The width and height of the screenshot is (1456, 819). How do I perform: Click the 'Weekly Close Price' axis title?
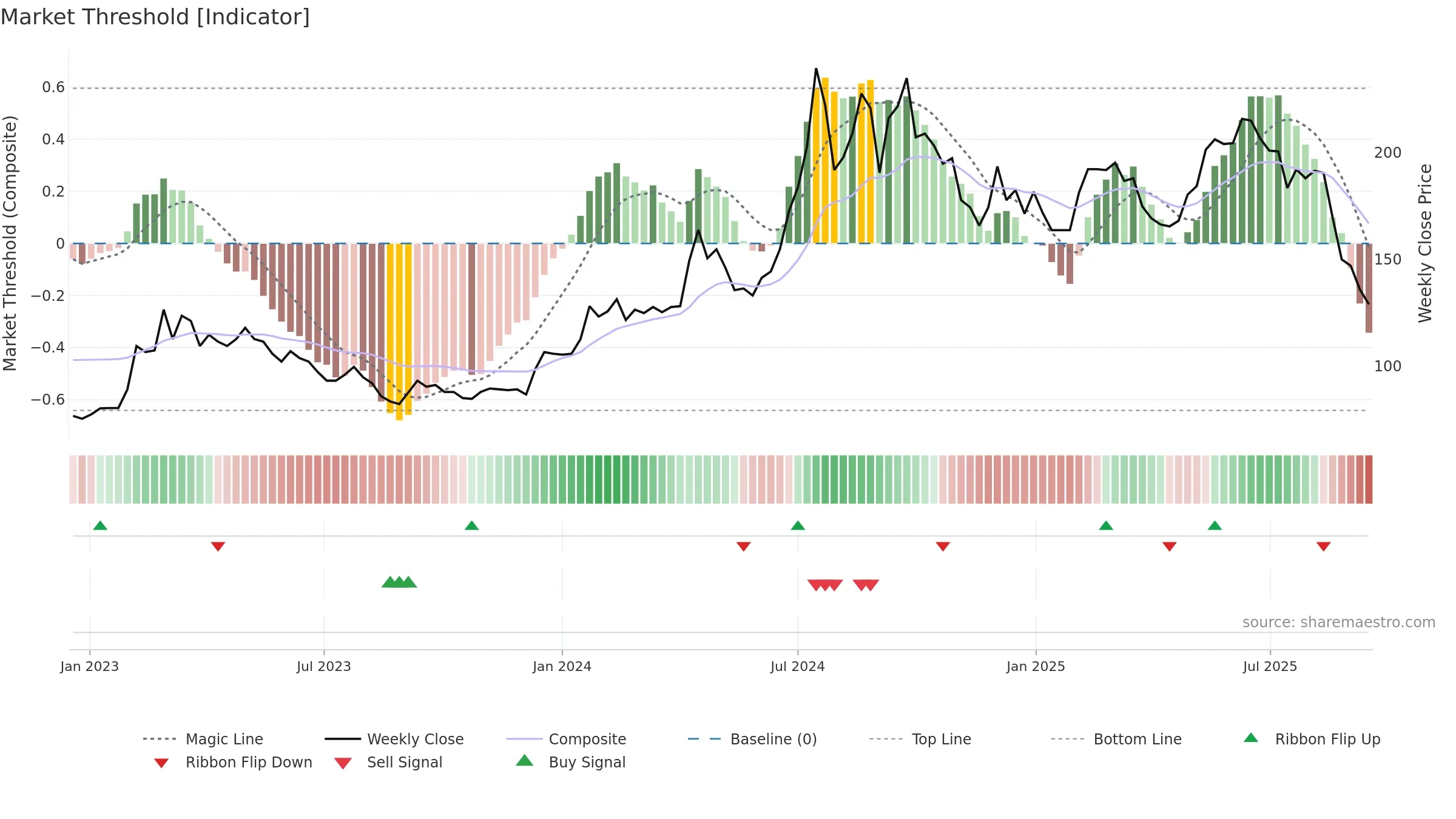(x=1426, y=243)
